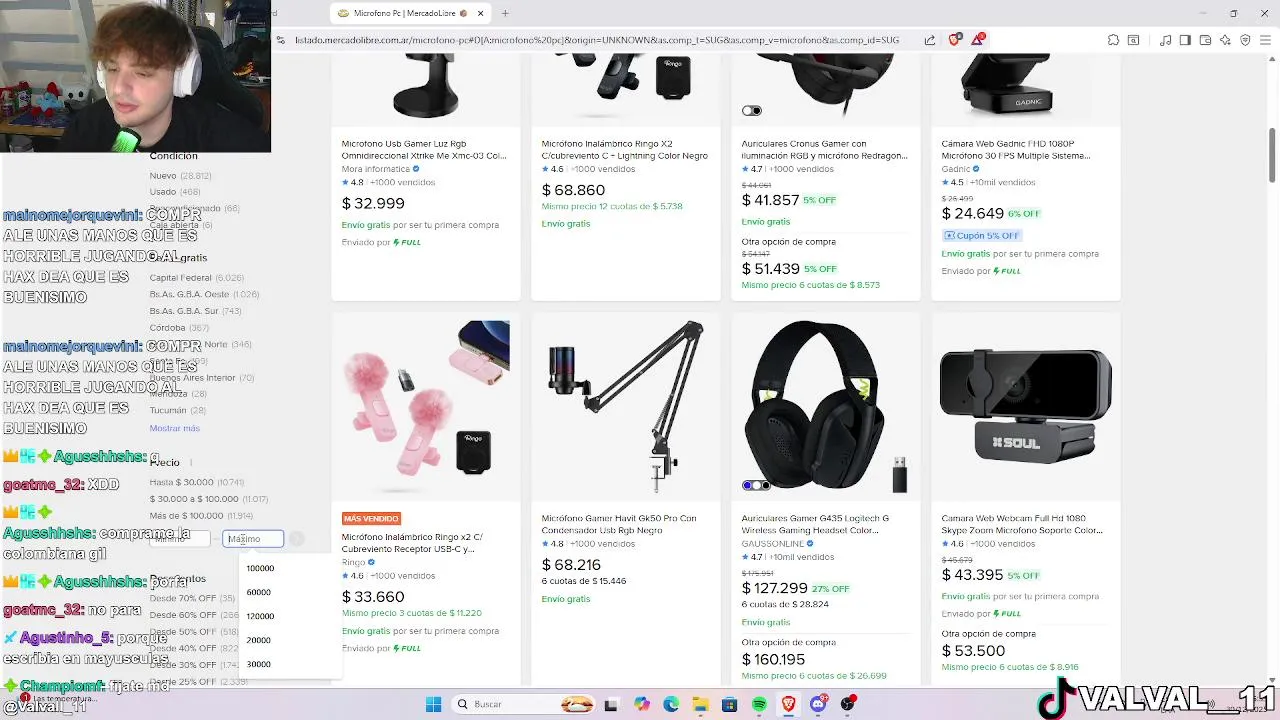The width and height of the screenshot is (1280, 720).
Task: Open the pink Ringo wireless microphone thumbnail
Action: pos(426,404)
